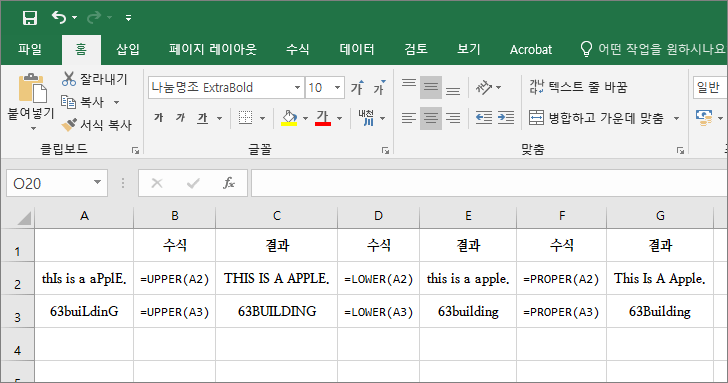The image size is (728, 383).
Task: Click the increase font size icon
Action: 357,87
